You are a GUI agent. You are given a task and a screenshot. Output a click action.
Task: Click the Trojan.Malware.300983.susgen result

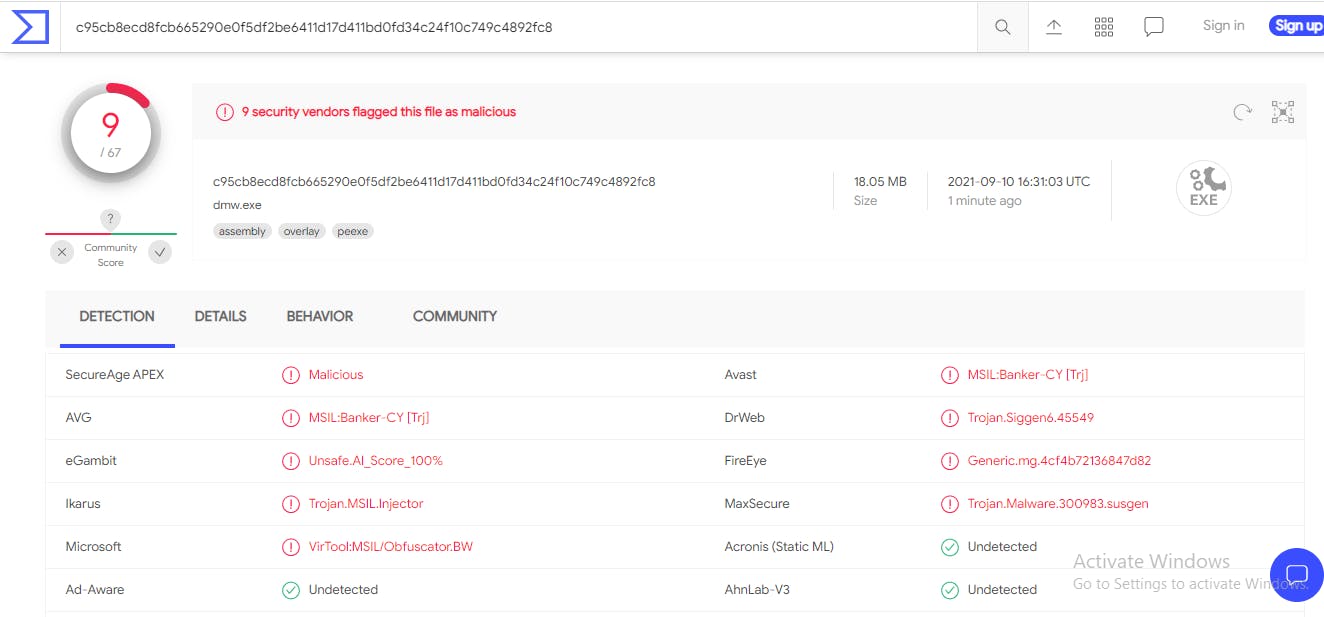[x=1058, y=504]
